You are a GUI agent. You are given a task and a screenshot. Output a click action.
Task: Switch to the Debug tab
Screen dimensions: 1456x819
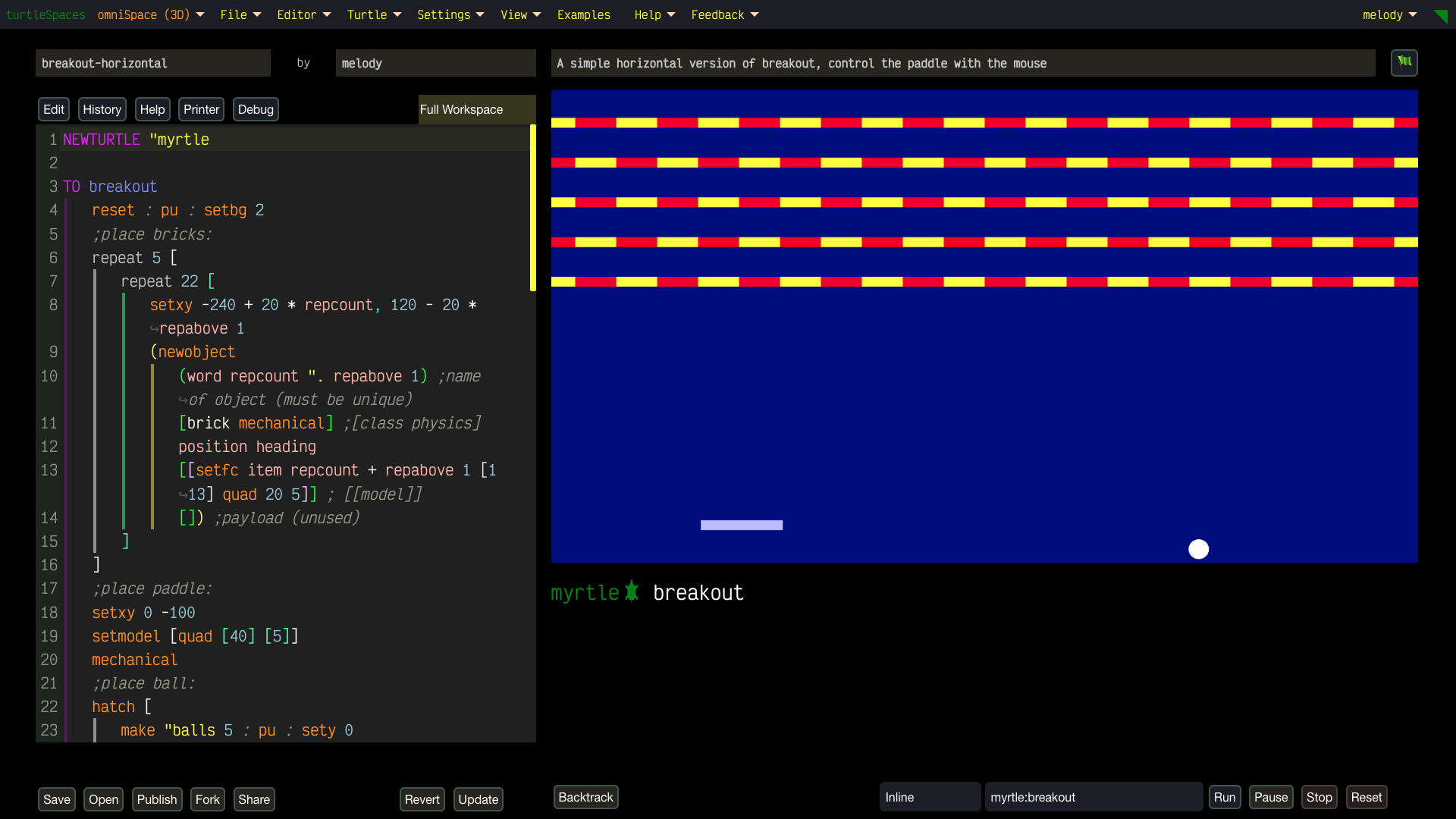coord(256,109)
